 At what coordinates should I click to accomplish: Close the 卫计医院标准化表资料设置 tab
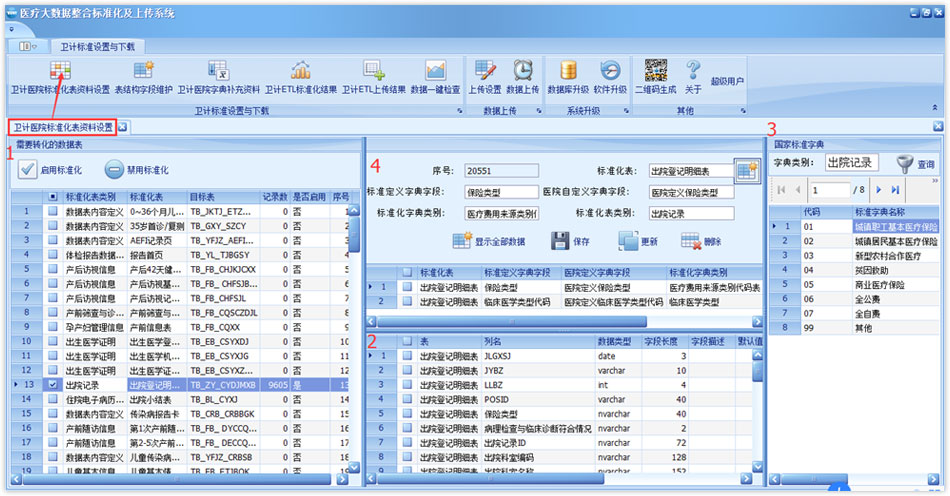[x=122, y=127]
